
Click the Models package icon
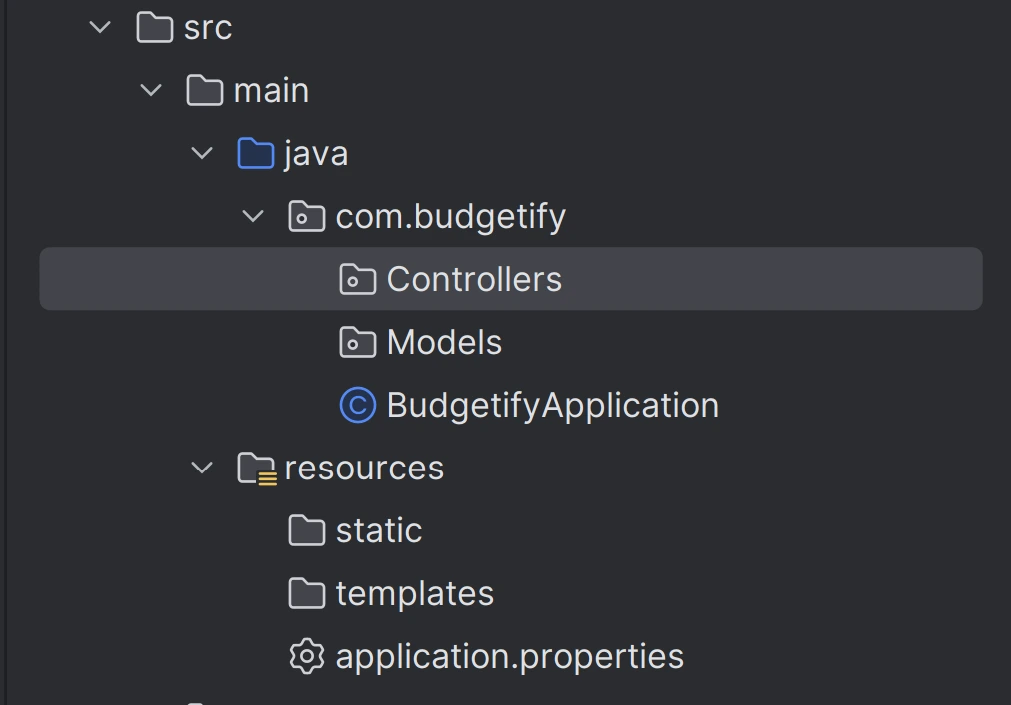[x=357, y=342]
